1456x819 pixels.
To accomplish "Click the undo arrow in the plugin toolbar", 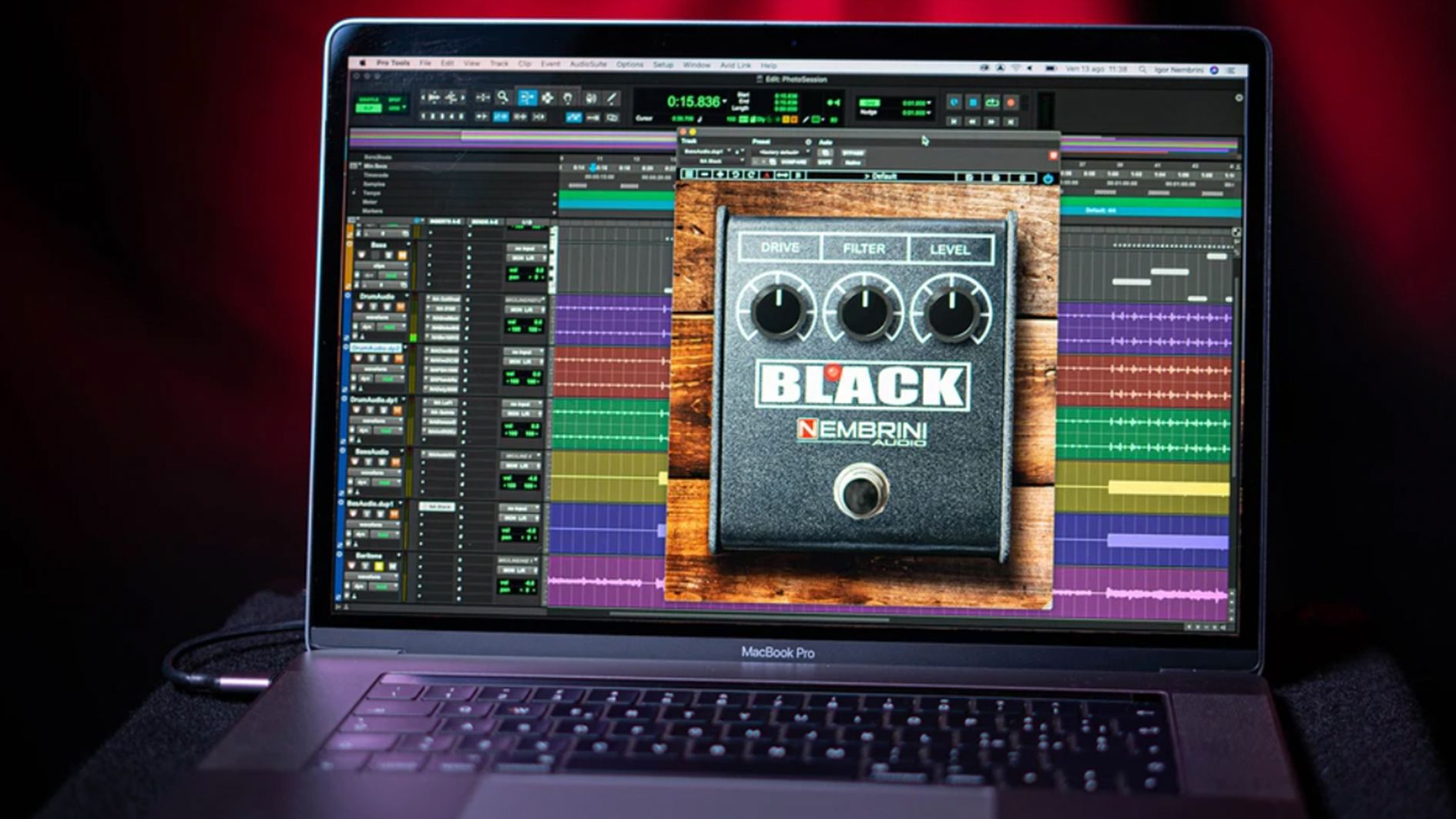I will [x=736, y=176].
